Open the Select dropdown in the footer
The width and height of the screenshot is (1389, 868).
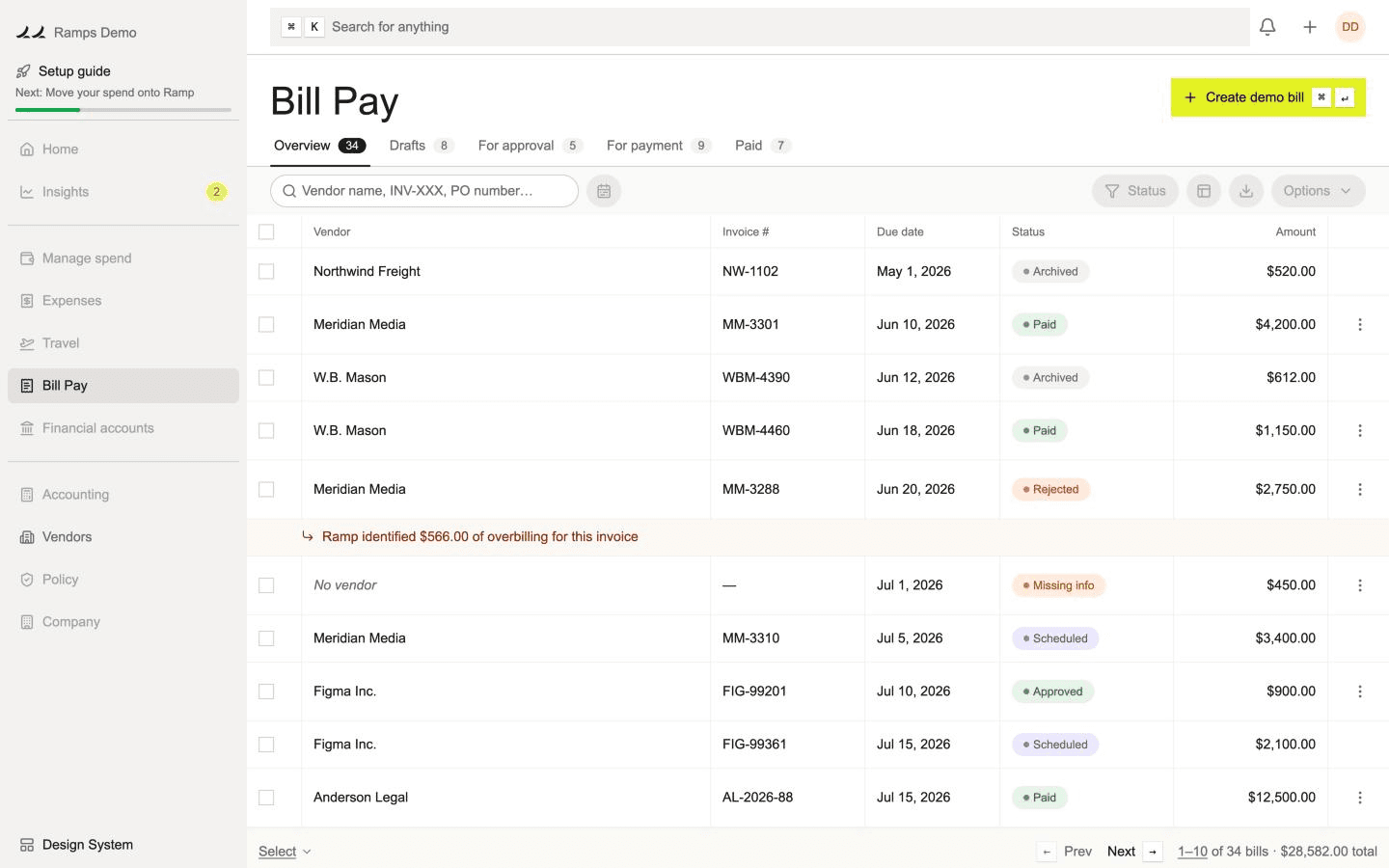coord(285,852)
